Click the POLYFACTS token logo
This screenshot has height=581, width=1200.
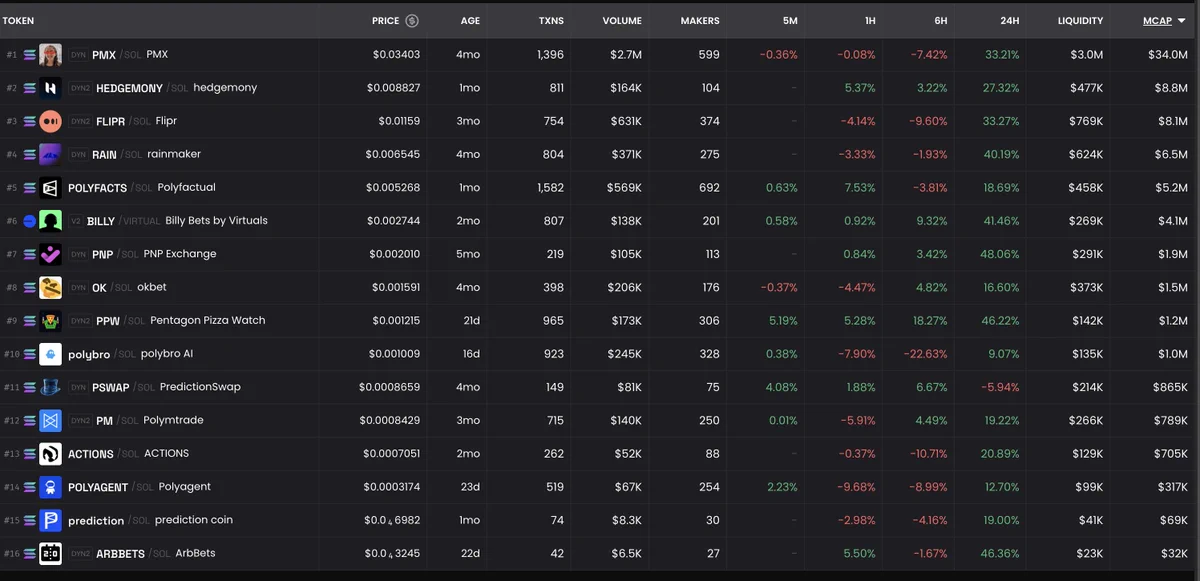click(50, 188)
